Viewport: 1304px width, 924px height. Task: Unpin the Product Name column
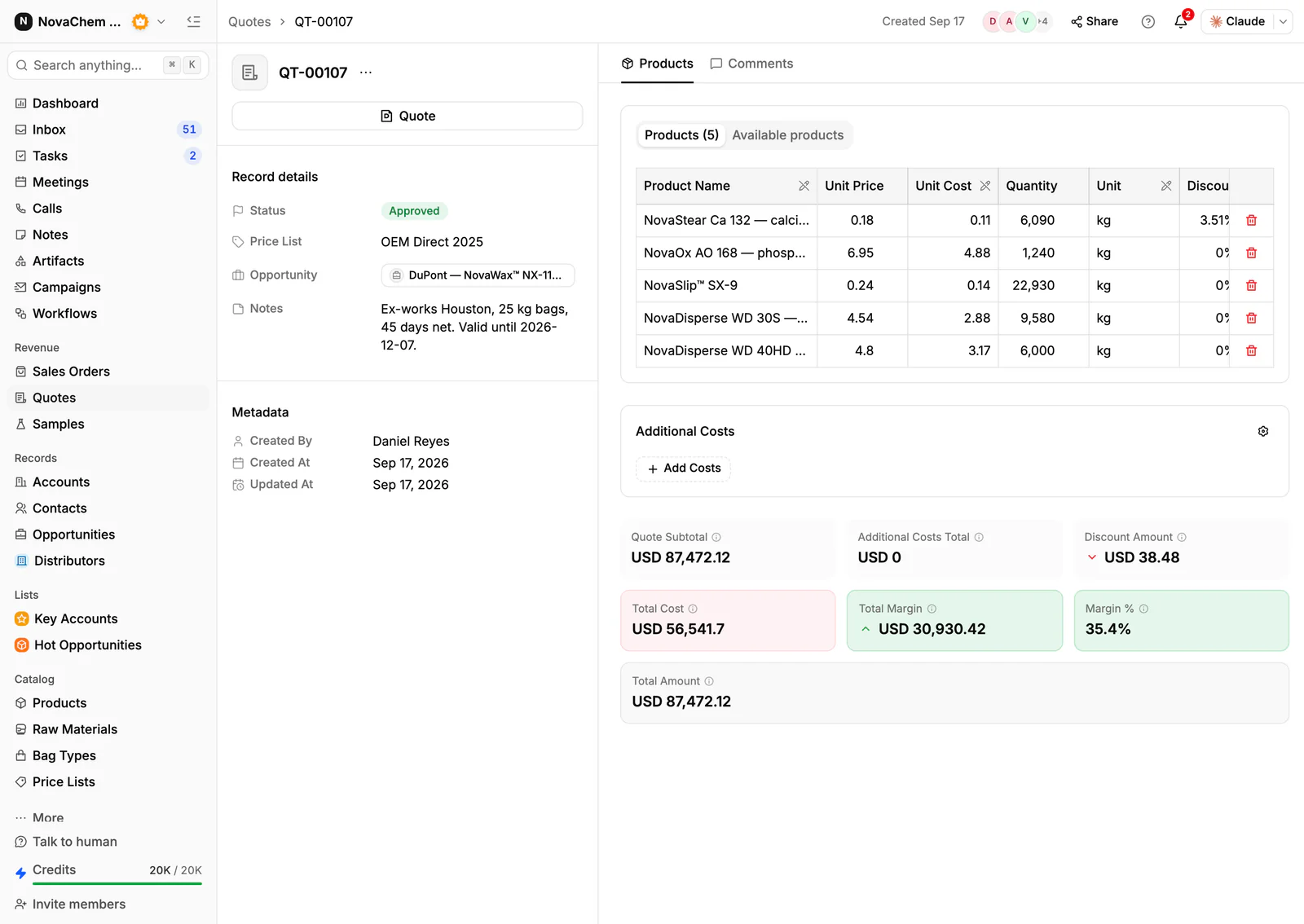tap(804, 187)
